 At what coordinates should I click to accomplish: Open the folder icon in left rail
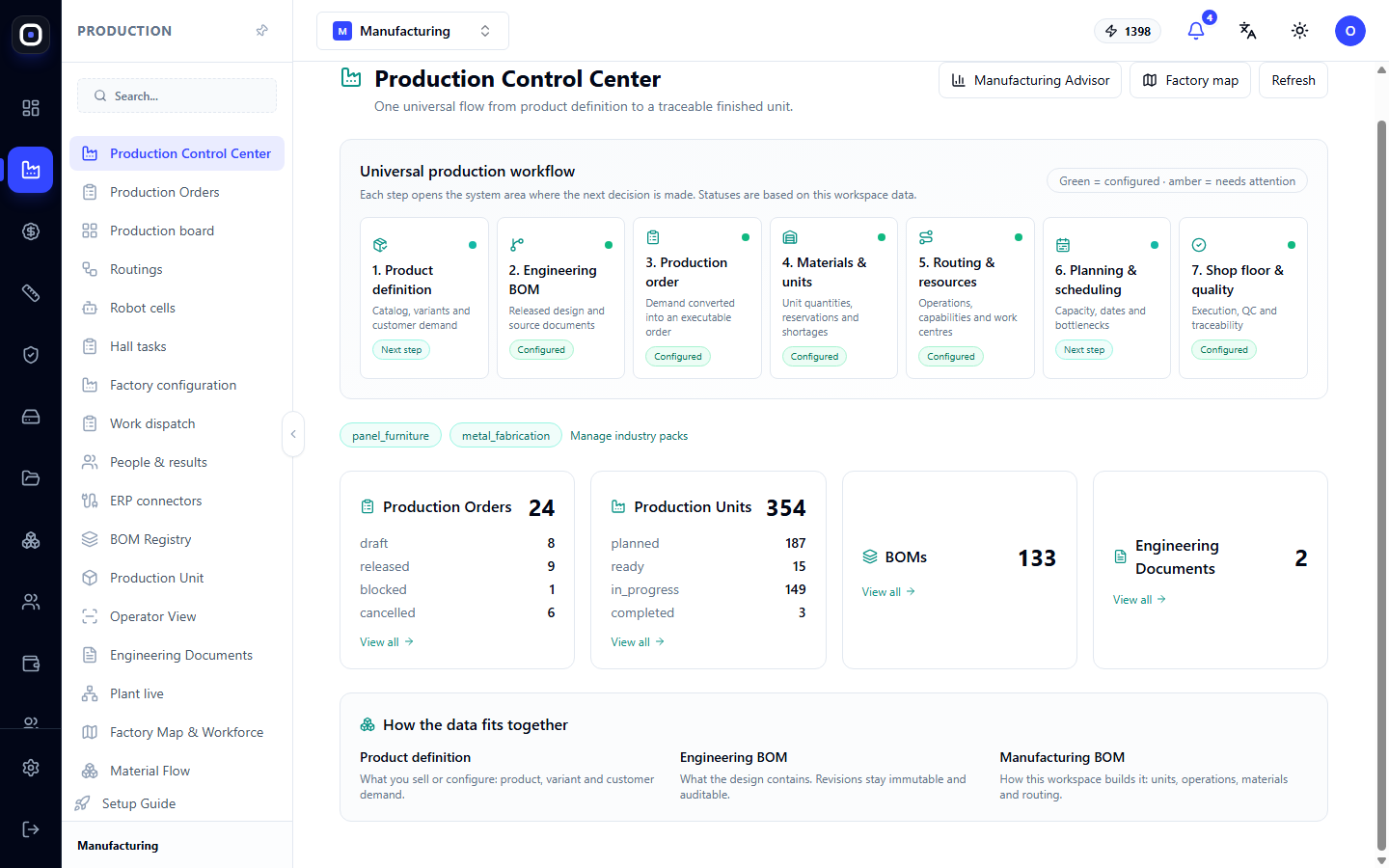coord(31,478)
